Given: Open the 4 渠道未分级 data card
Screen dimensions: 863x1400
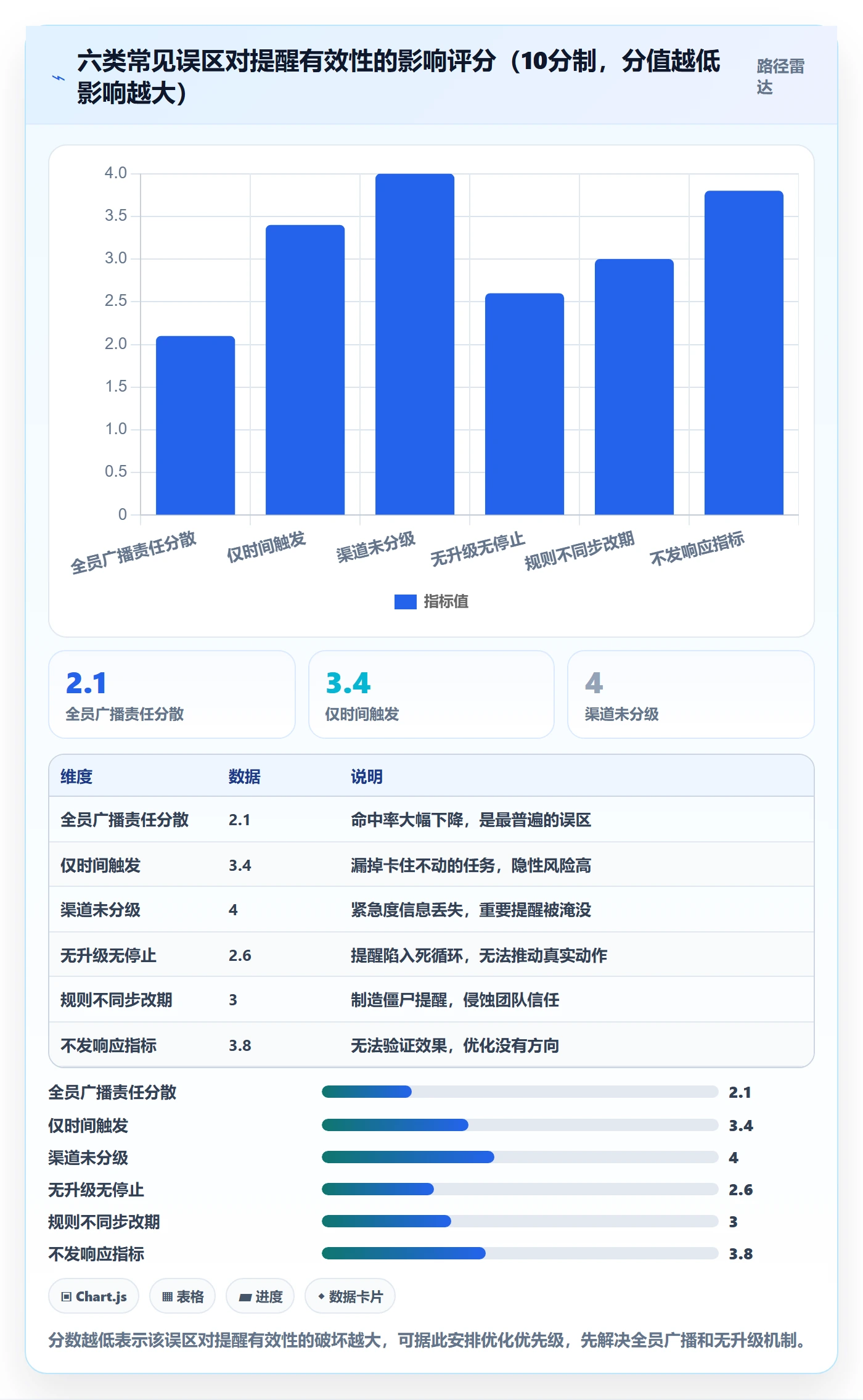Looking at the screenshot, I should point(691,694).
